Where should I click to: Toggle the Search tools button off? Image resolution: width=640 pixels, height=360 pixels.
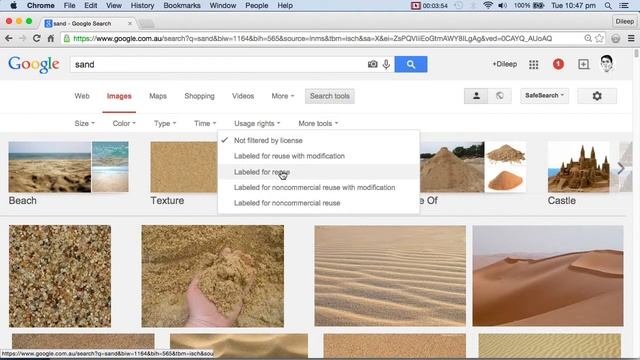(x=329, y=96)
